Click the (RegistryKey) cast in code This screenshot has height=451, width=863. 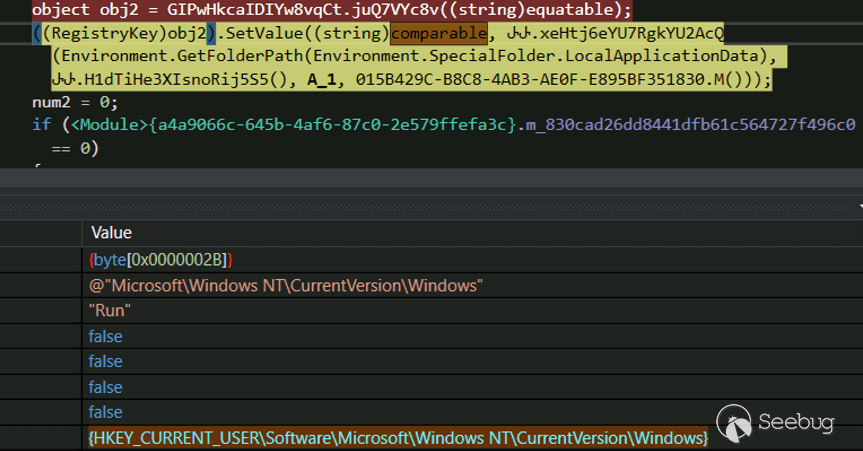[105, 34]
